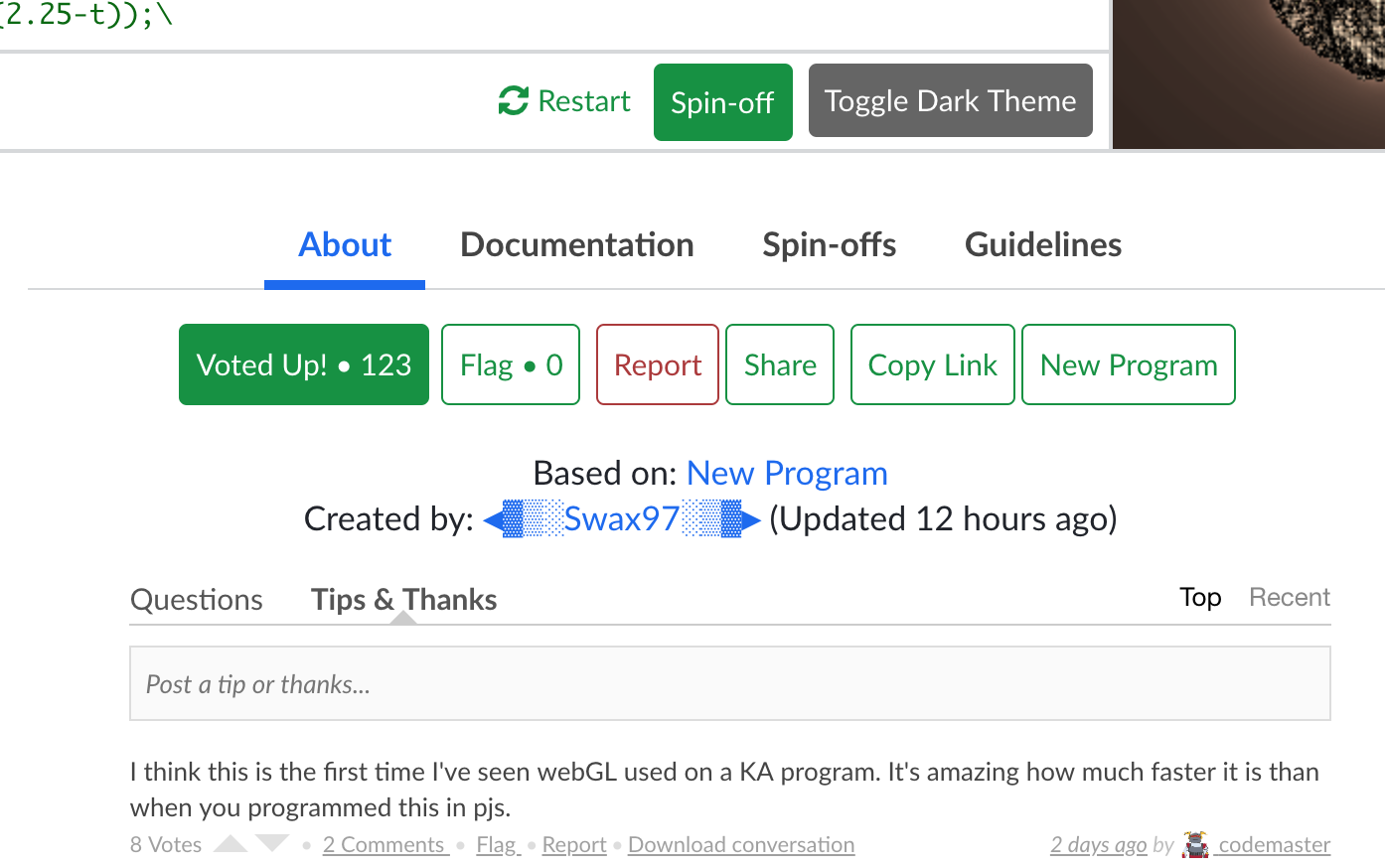Open codemaster's profile name link
Image resolution: width=1385 pixels, height=868 pixels.
tap(1274, 844)
